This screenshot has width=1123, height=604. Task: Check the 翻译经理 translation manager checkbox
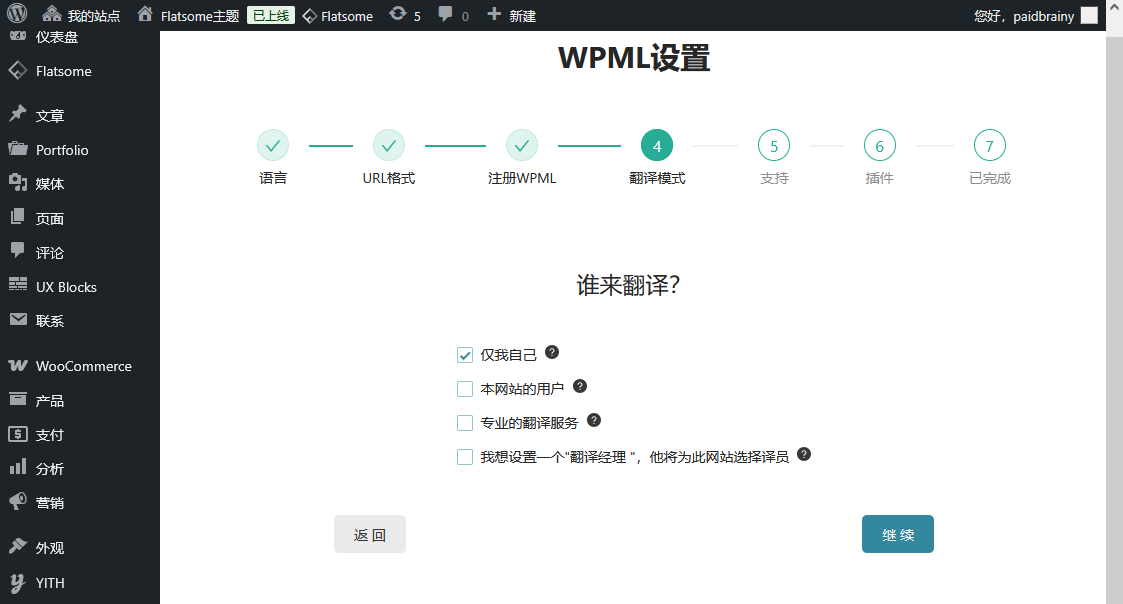(465, 457)
